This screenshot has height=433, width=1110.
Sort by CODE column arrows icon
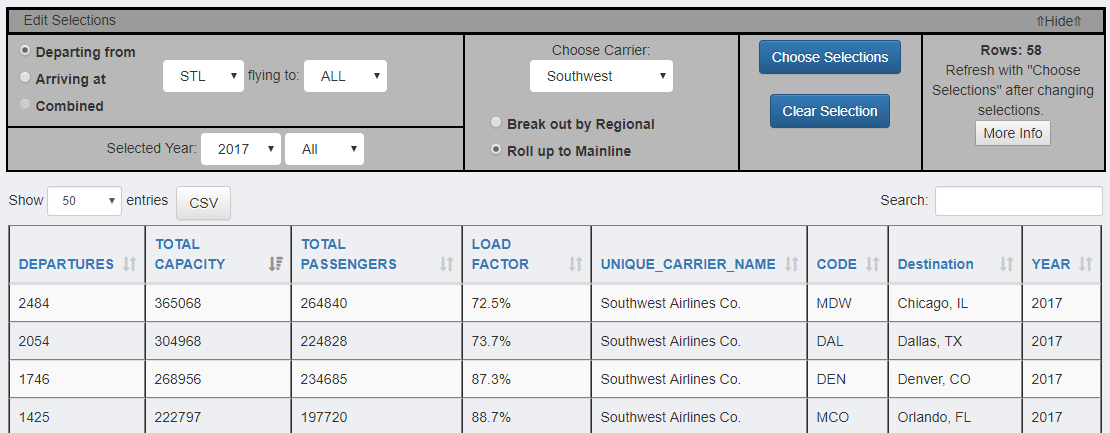(872, 264)
